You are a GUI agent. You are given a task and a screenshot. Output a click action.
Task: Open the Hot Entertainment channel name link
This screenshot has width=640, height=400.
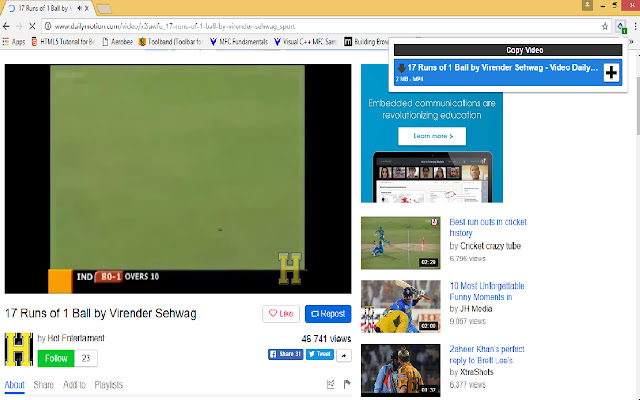click(76, 338)
